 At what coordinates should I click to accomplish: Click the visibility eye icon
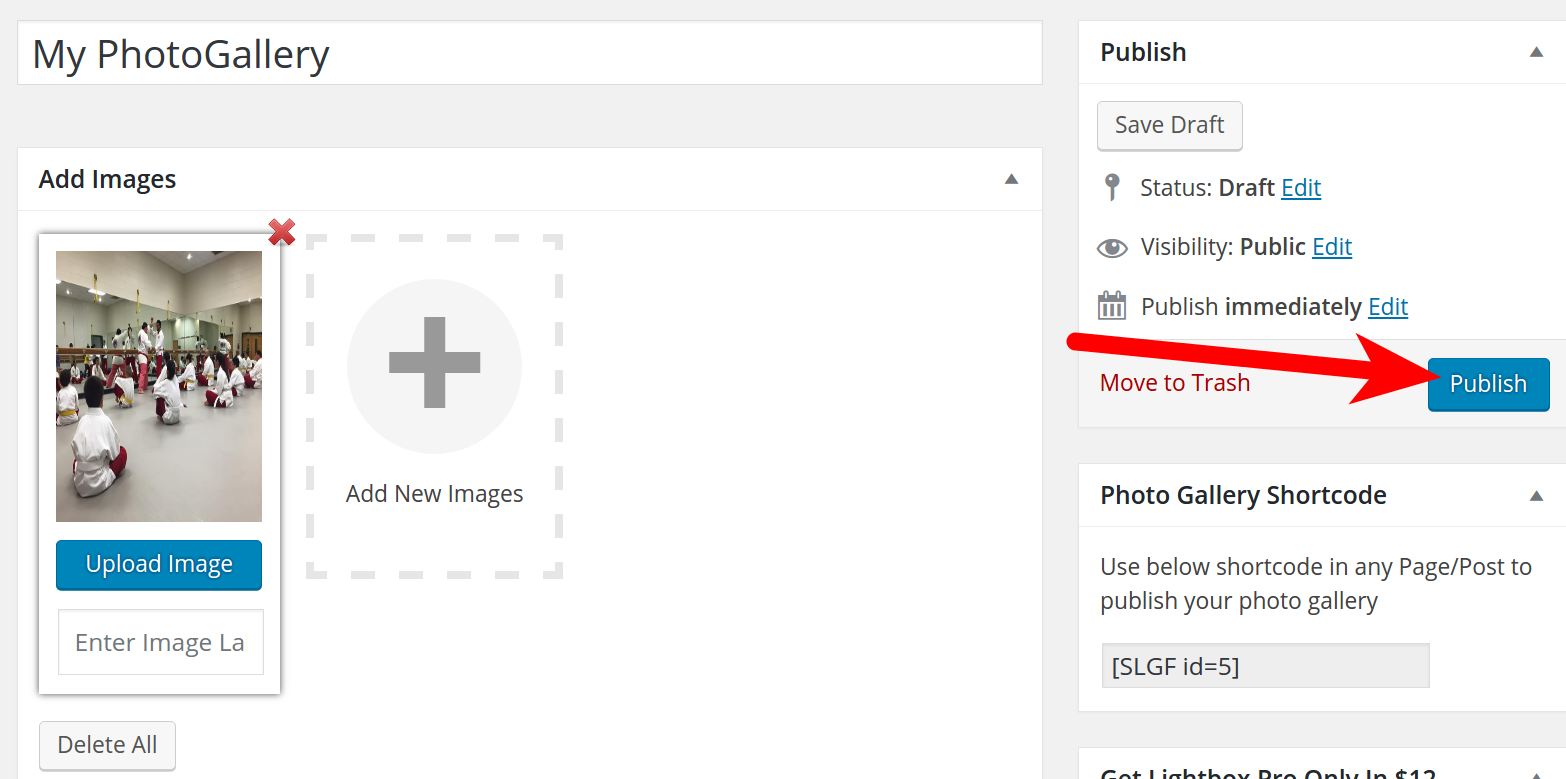1112,248
